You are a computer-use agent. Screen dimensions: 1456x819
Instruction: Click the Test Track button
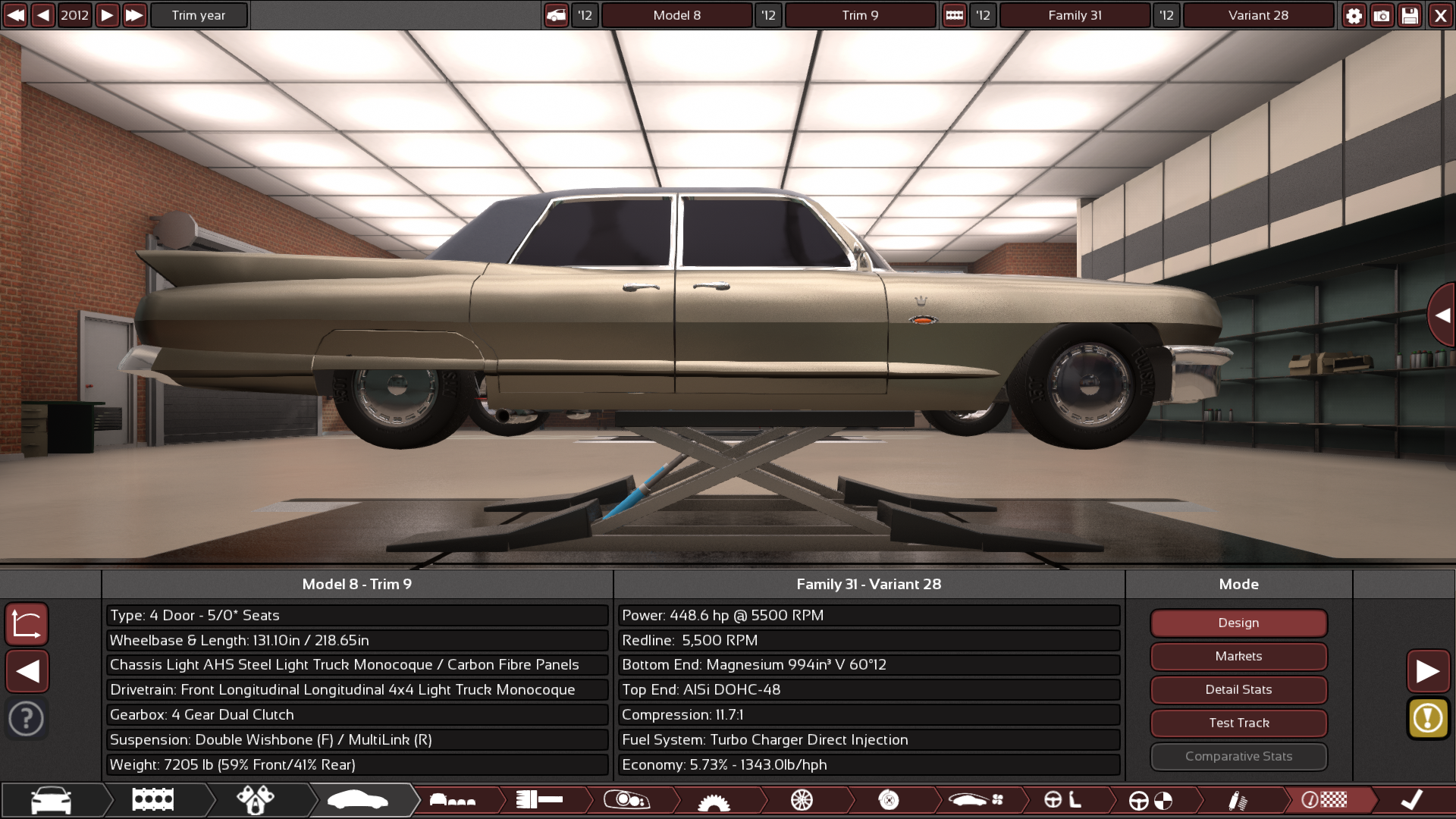[x=1238, y=723]
